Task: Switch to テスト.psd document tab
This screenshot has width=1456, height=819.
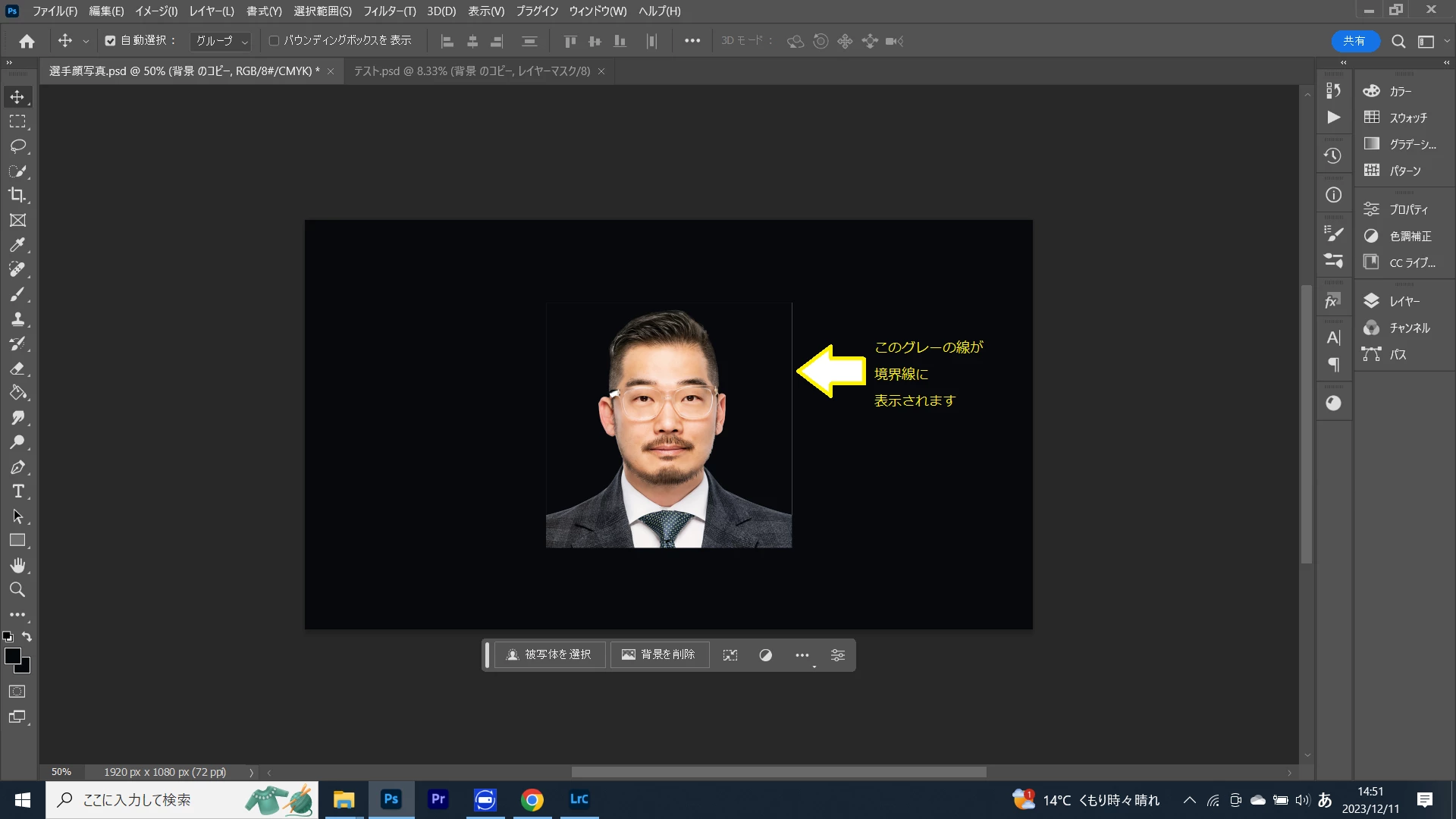Action: (x=472, y=71)
